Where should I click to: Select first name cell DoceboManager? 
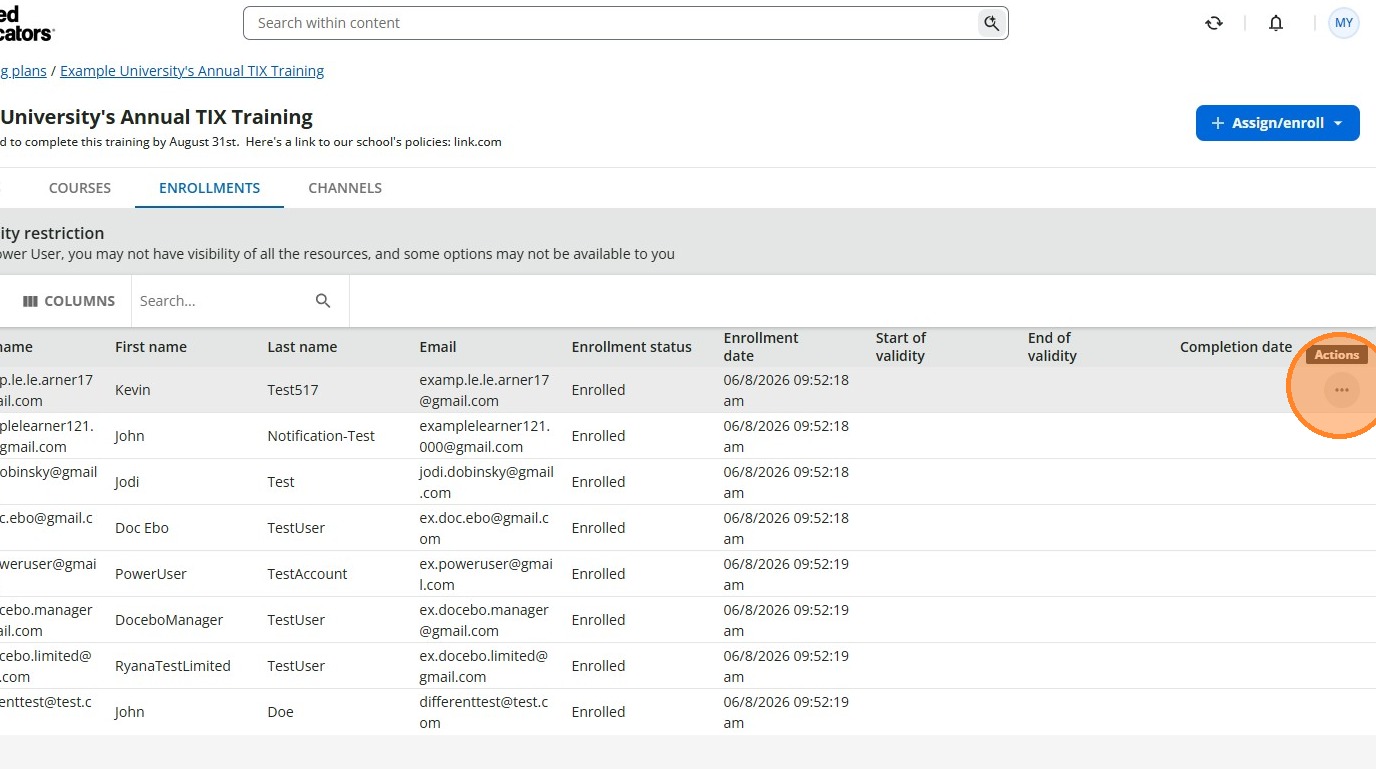[x=169, y=620]
